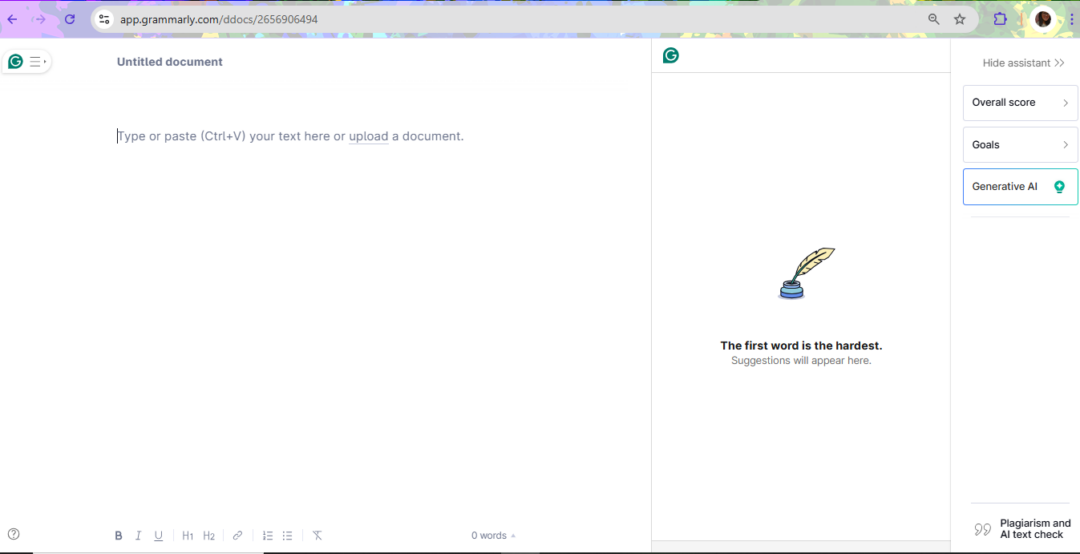Image resolution: width=1080 pixels, height=554 pixels.
Task: Expand the Overall score panel
Action: (1020, 103)
